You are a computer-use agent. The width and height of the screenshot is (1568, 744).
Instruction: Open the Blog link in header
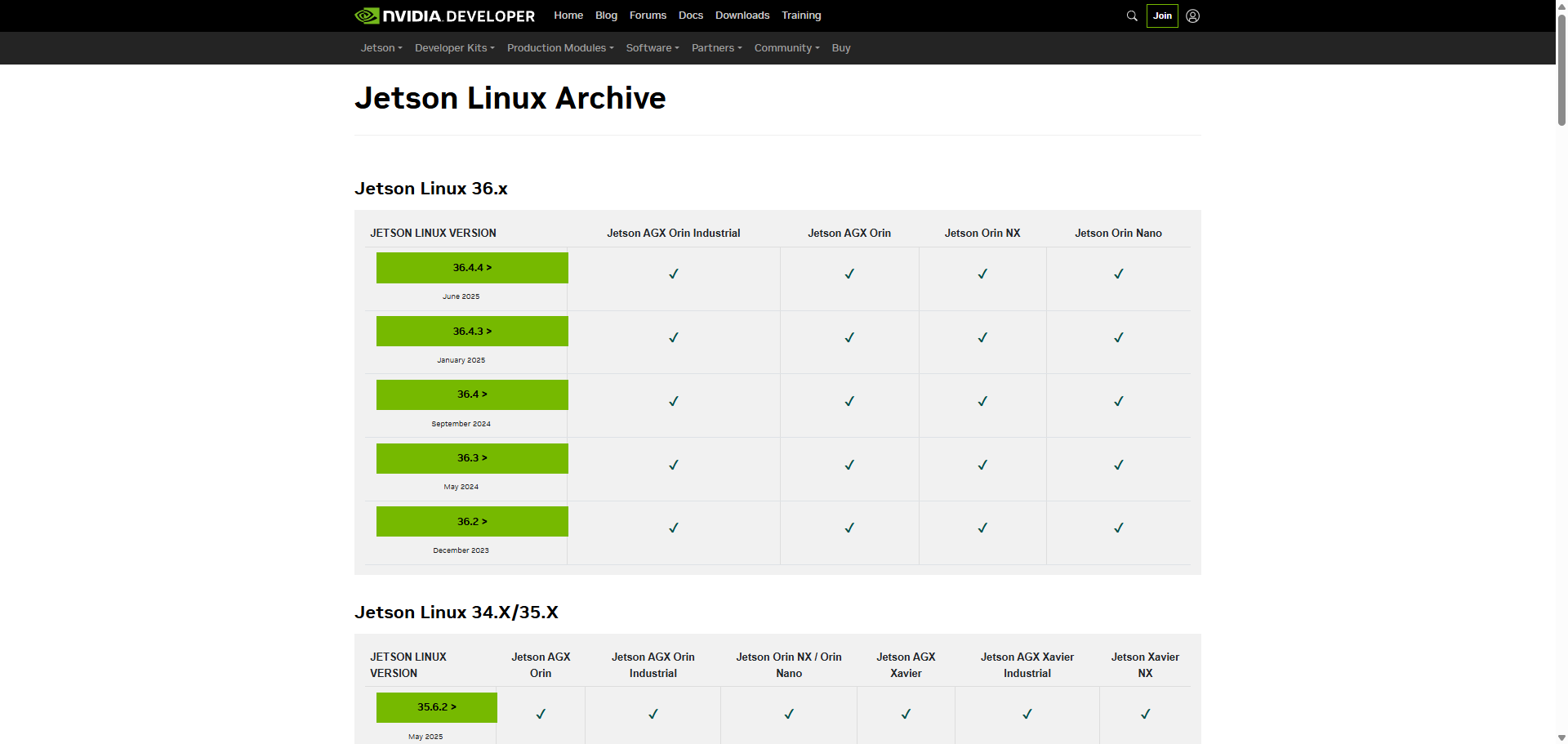click(x=607, y=16)
